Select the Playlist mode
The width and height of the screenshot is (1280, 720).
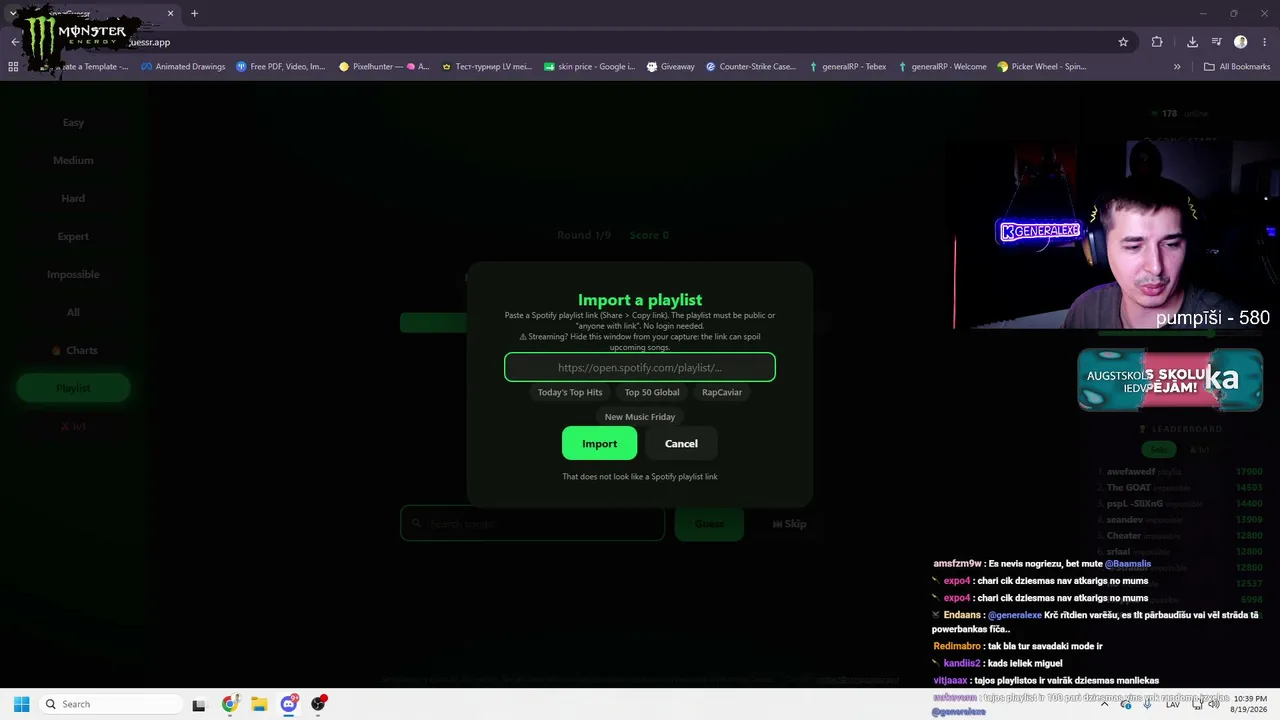[x=73, y=388]
